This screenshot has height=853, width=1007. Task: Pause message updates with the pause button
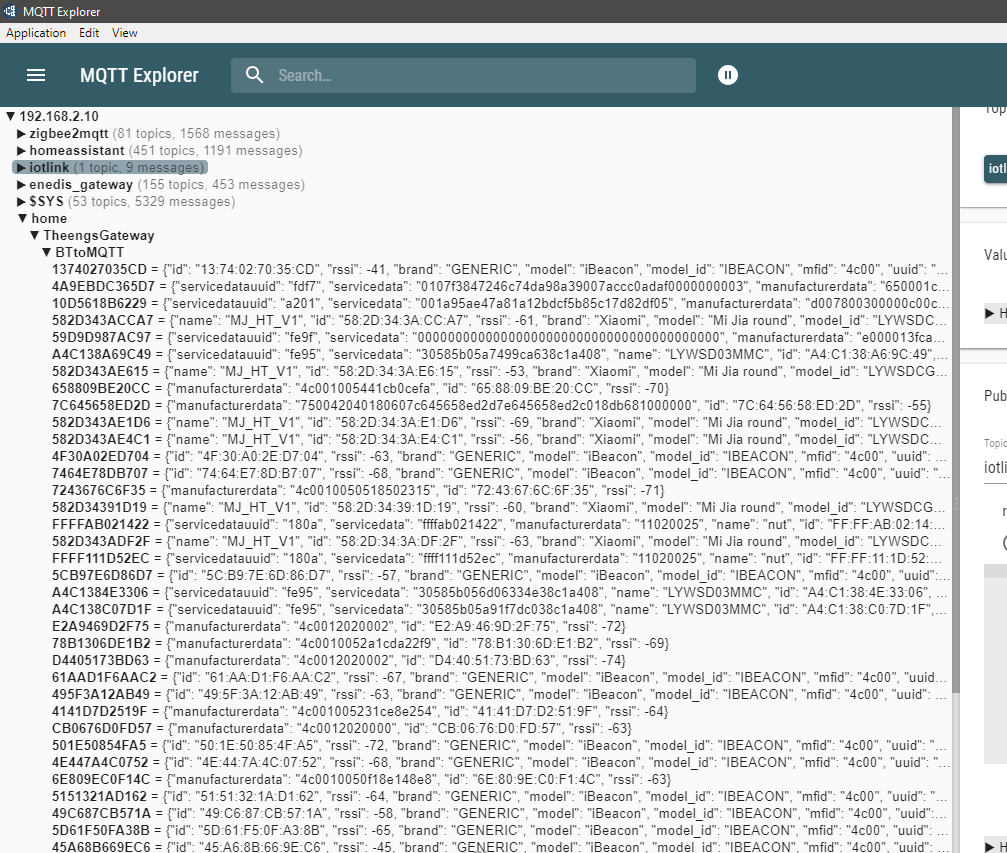728,75
